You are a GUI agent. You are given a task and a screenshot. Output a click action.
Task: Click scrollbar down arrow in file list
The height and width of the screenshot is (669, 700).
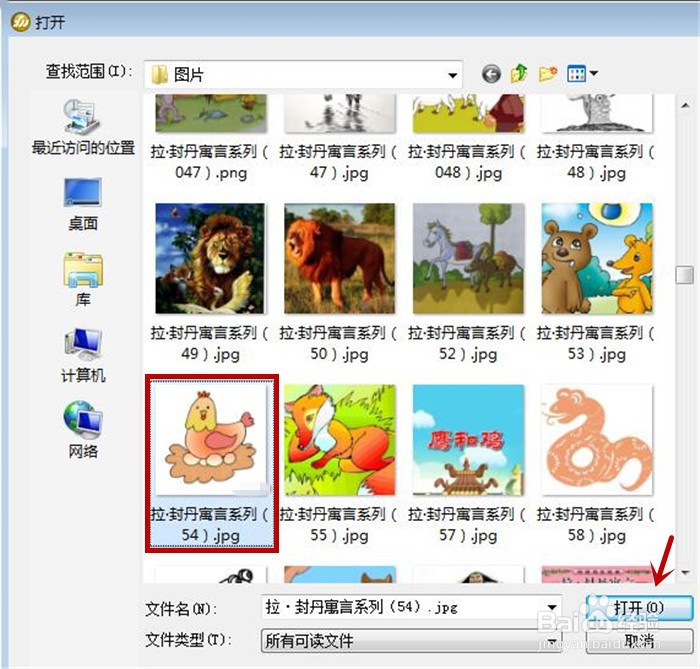685,572
